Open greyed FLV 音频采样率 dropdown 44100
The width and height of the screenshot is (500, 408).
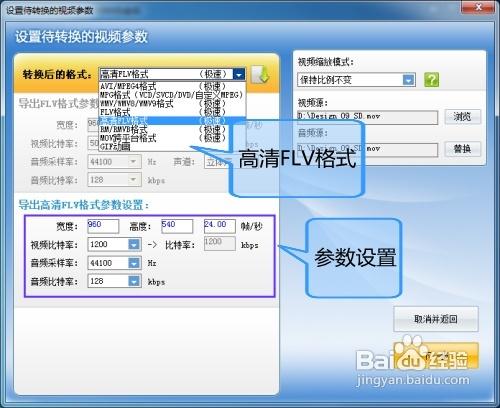(x=114, y=162)
